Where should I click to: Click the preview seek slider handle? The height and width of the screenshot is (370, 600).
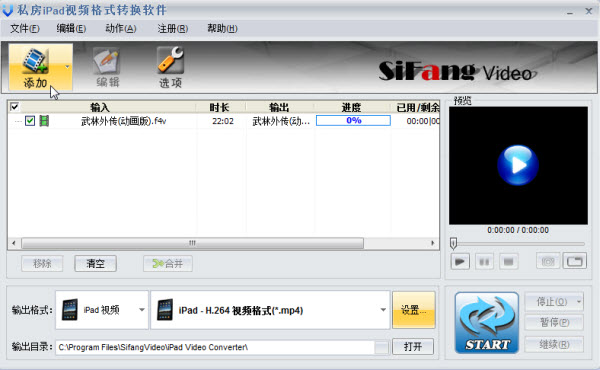coord(453,243)
